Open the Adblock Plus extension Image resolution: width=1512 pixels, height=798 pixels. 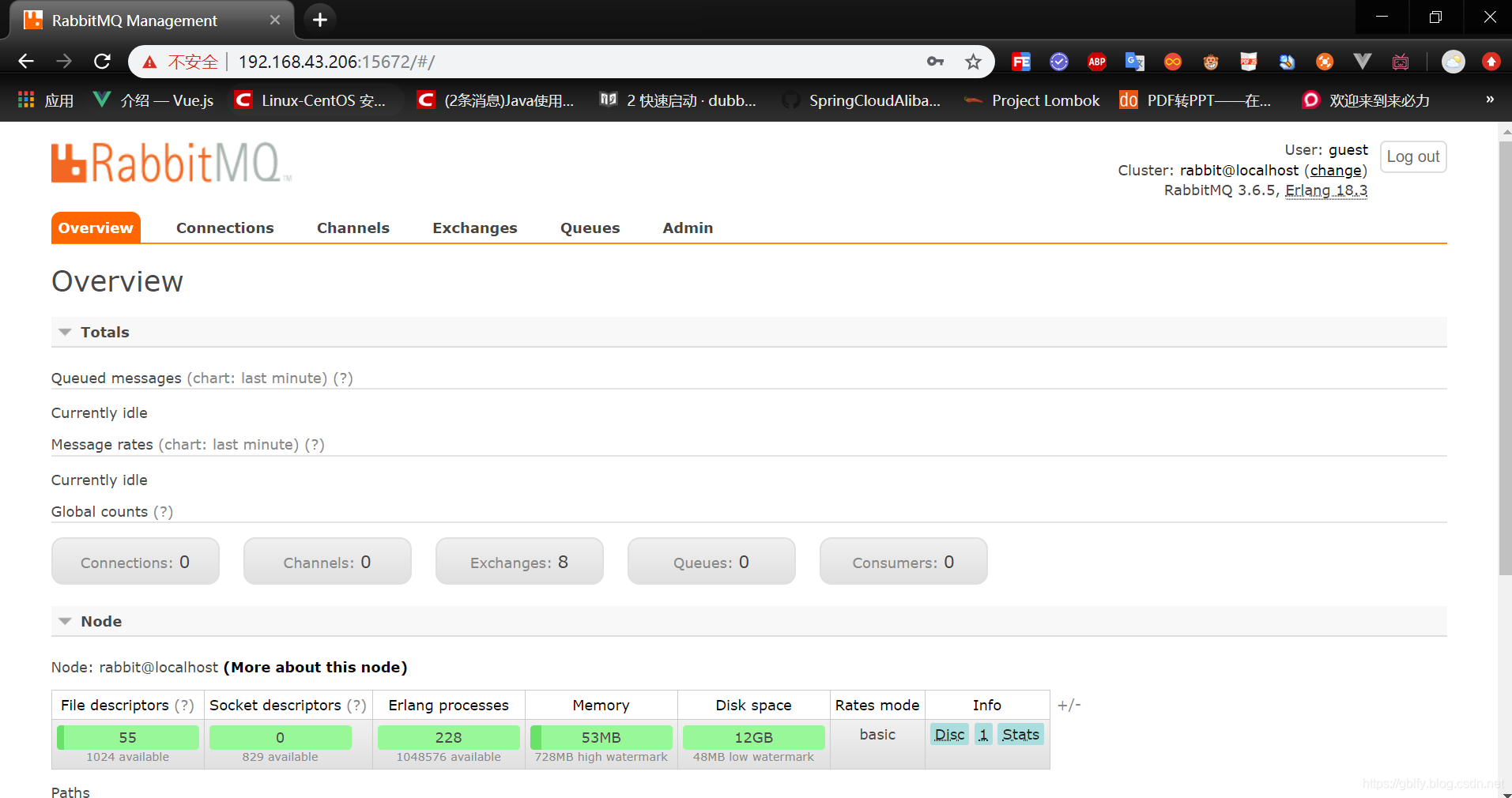[1097, 62]
